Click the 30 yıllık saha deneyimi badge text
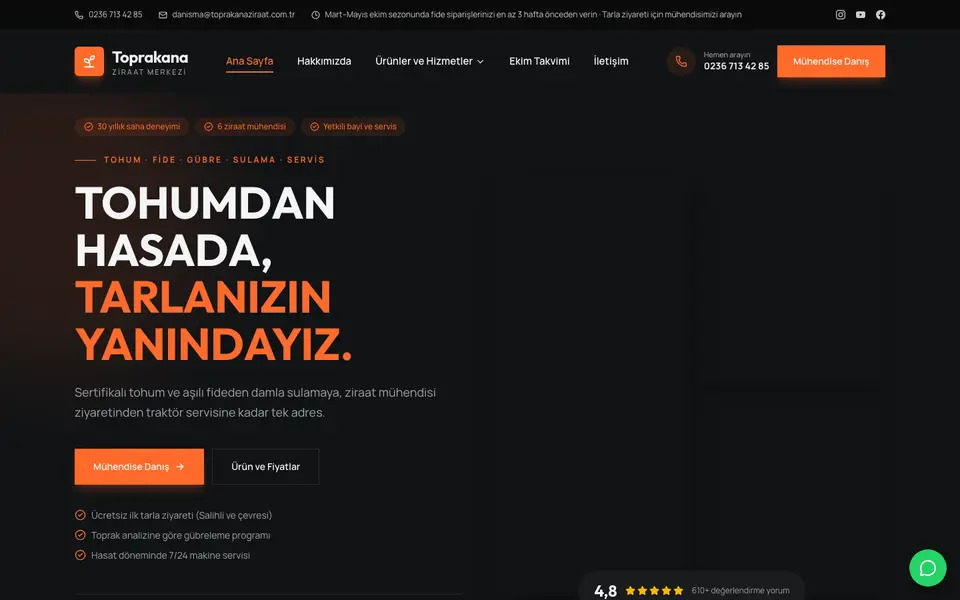This screenshot has width=960, height=600. pyautogui.click(x=138, y=127)
